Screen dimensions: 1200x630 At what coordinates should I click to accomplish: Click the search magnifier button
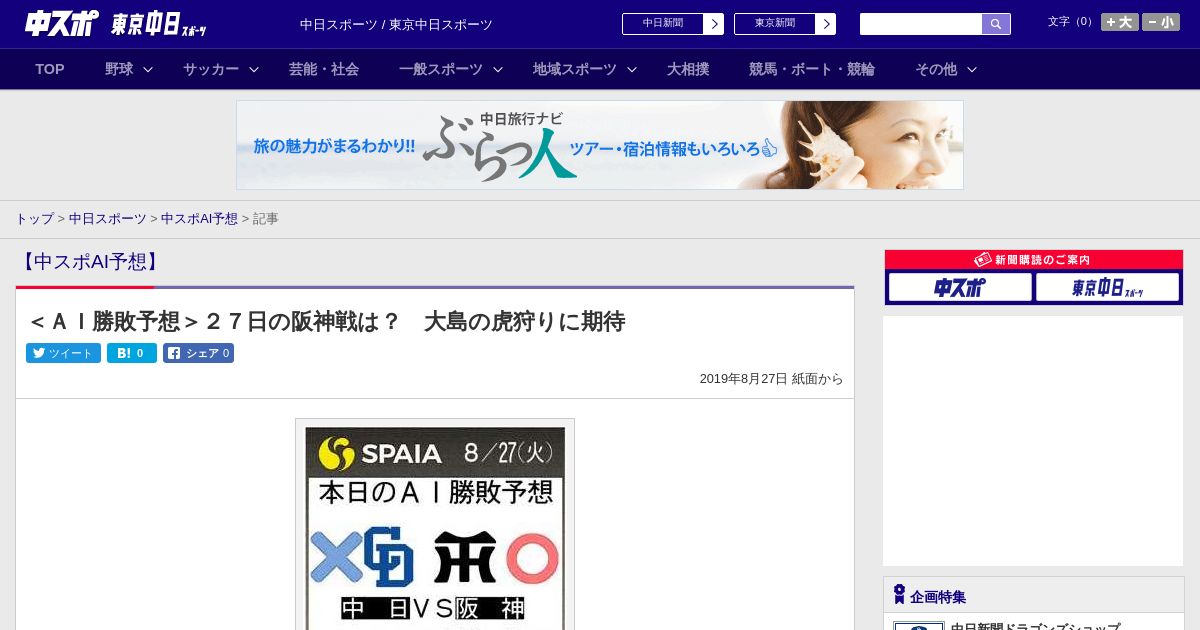pyautogui.click(x=996, y=24)
